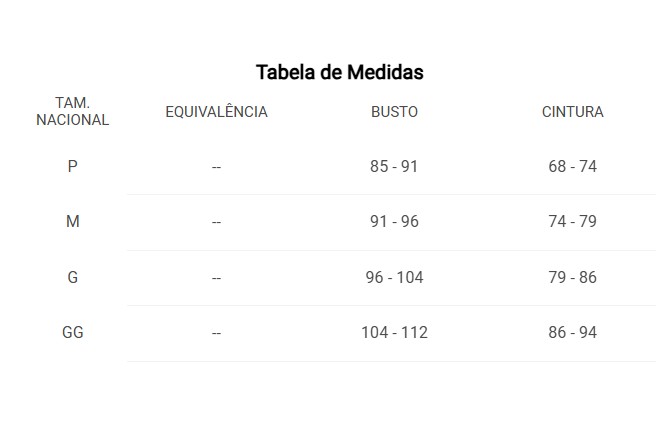Click equivalence dashes in GG row

point(216,333)
